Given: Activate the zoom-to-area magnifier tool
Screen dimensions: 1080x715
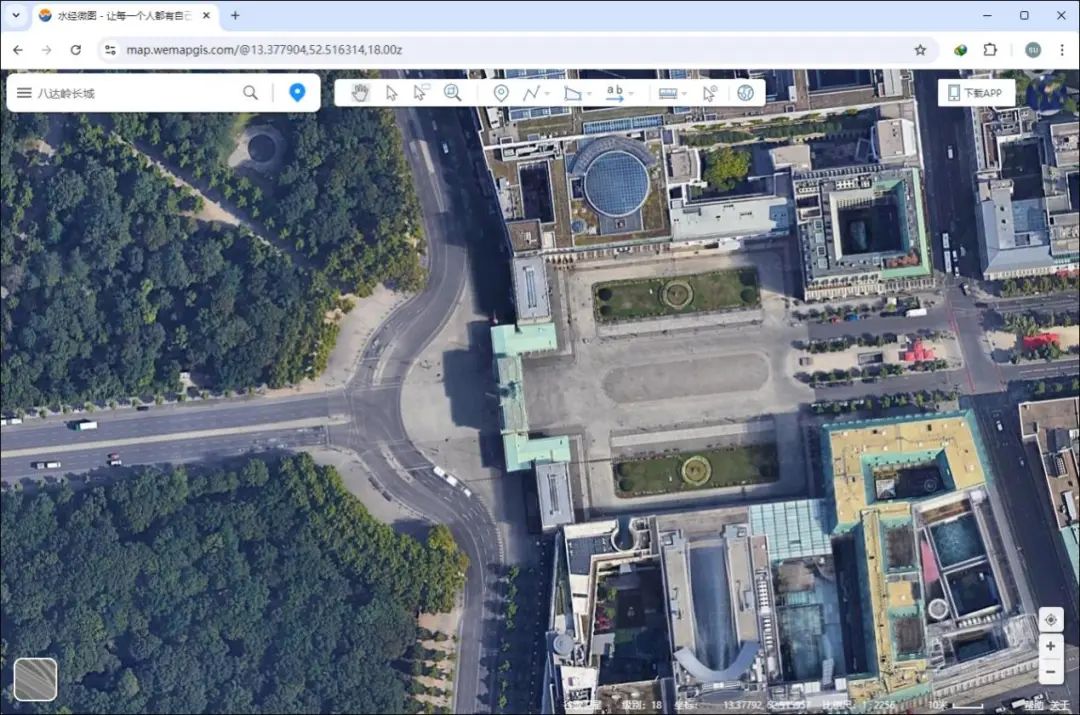Looking at the screenshot, I should coord(452,92).
